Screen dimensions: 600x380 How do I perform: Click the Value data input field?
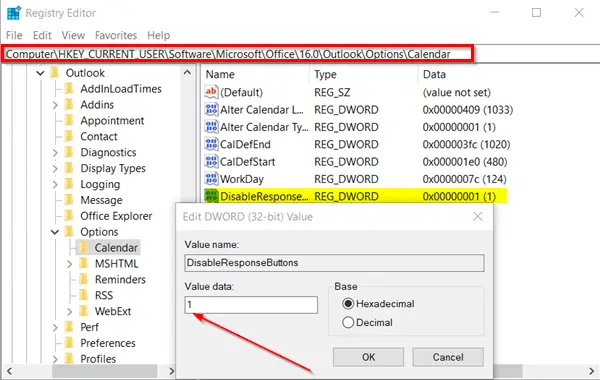click(251, 305)
